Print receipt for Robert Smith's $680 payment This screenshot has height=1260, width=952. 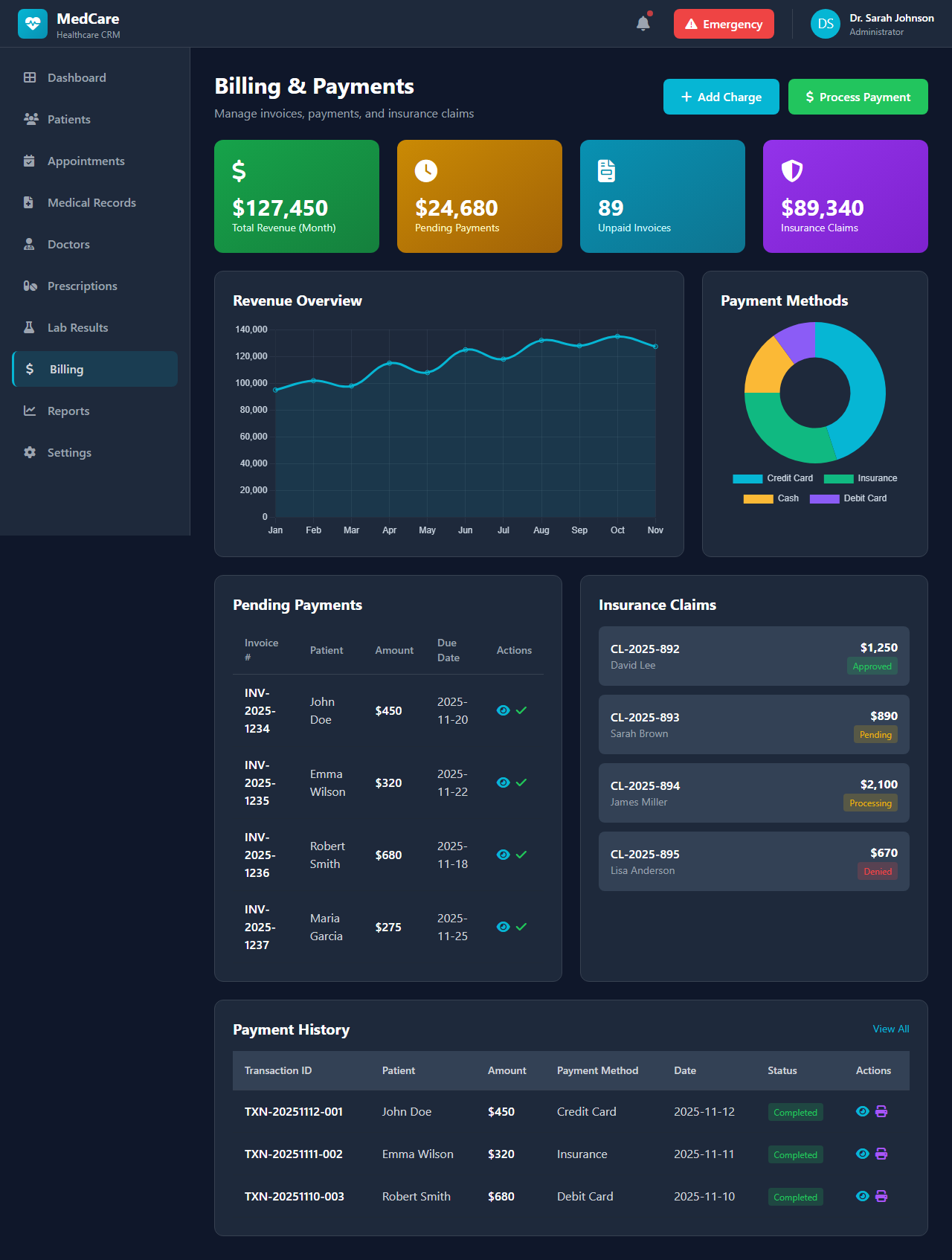pos(881,1196)
